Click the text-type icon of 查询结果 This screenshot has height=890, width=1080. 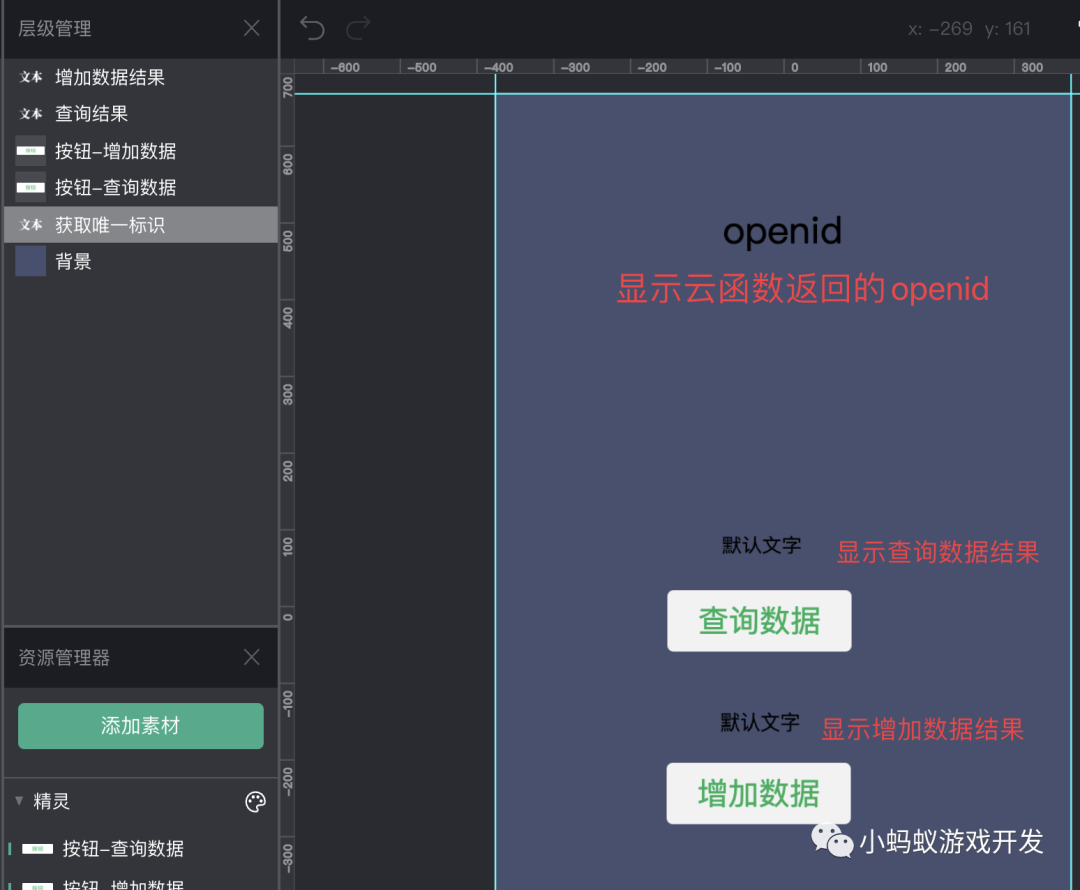point(31,114)
